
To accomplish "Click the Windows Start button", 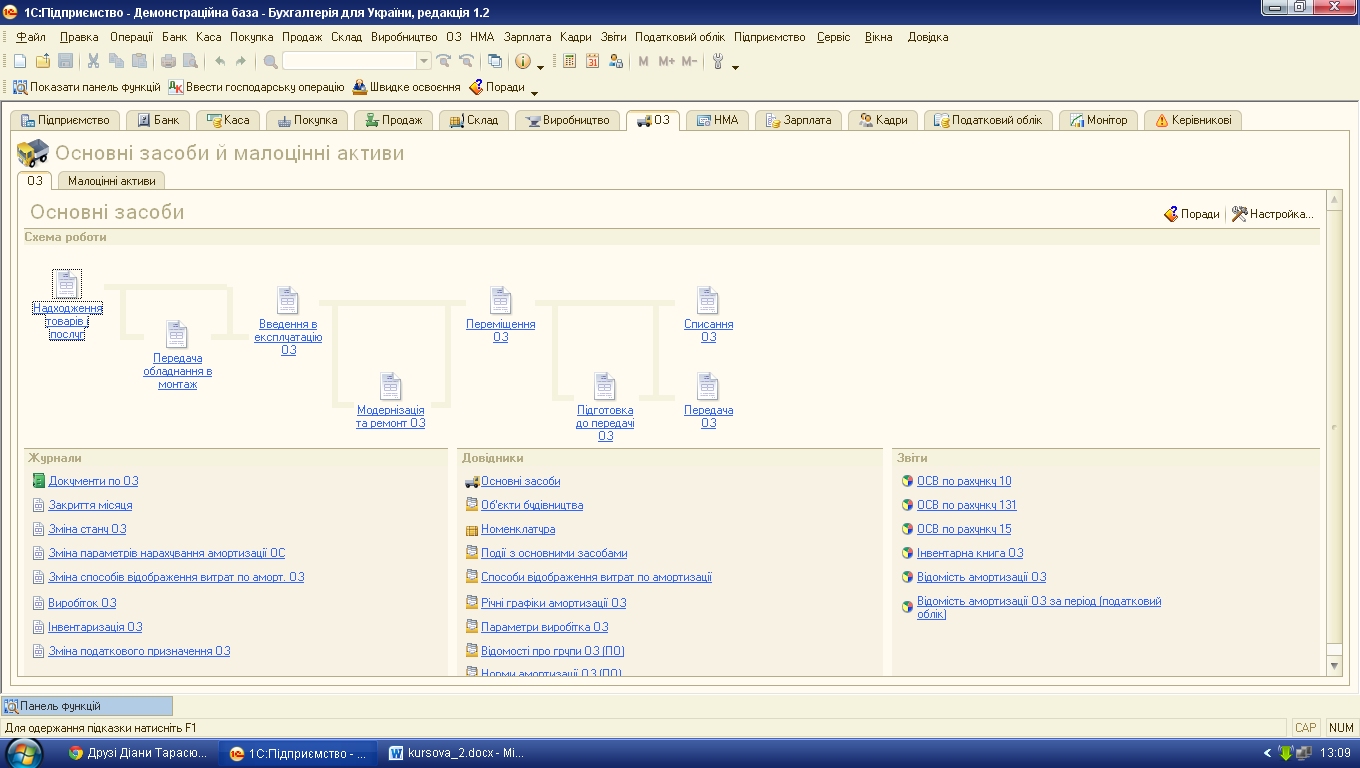I will [25, 753].
